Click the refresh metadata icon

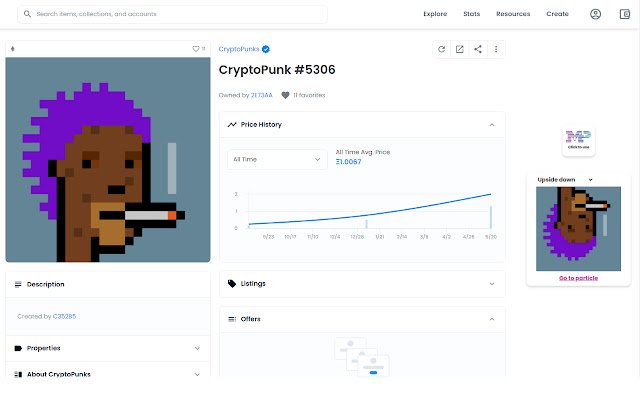[441, 49]
